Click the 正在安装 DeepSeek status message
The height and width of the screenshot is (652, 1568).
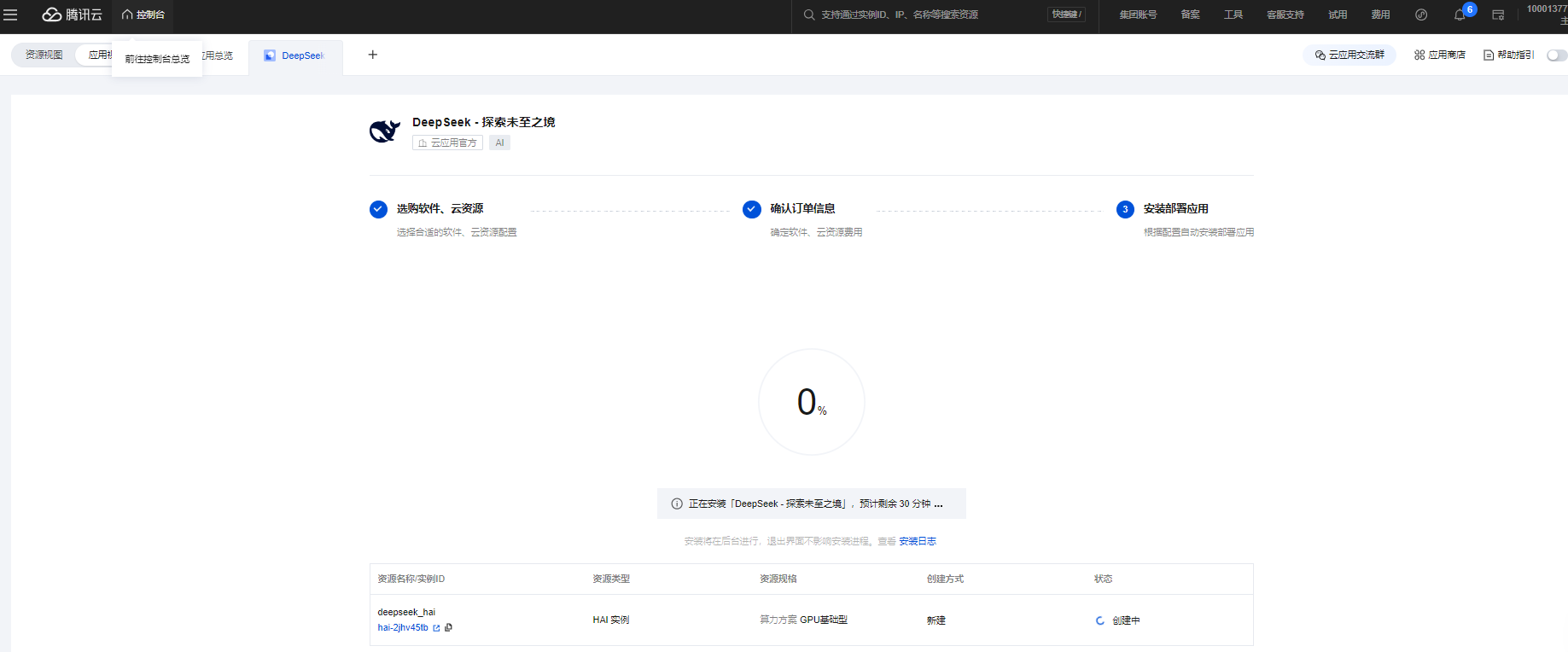[815, 504]
